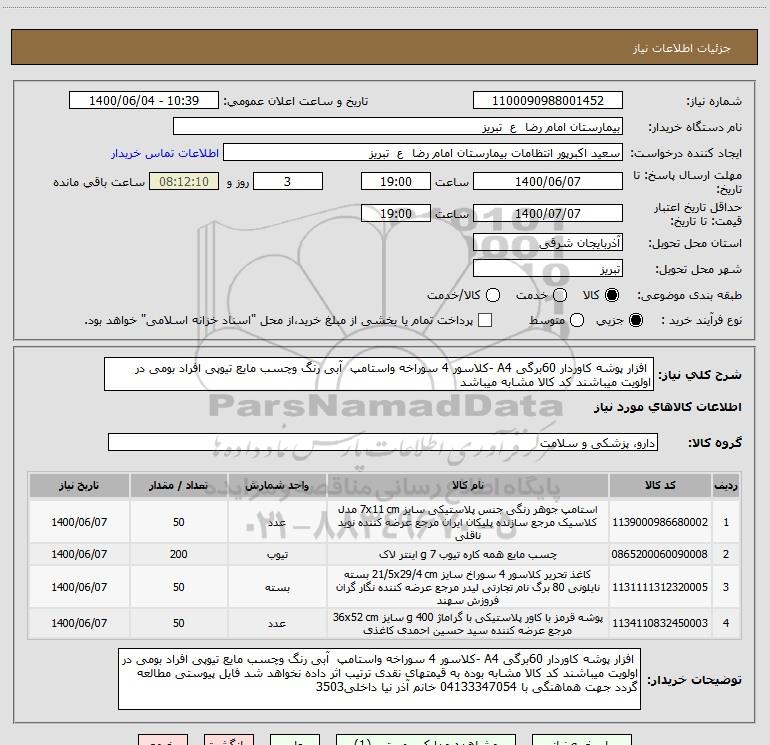Click the پوشه قرمز item name

(468, 623)
